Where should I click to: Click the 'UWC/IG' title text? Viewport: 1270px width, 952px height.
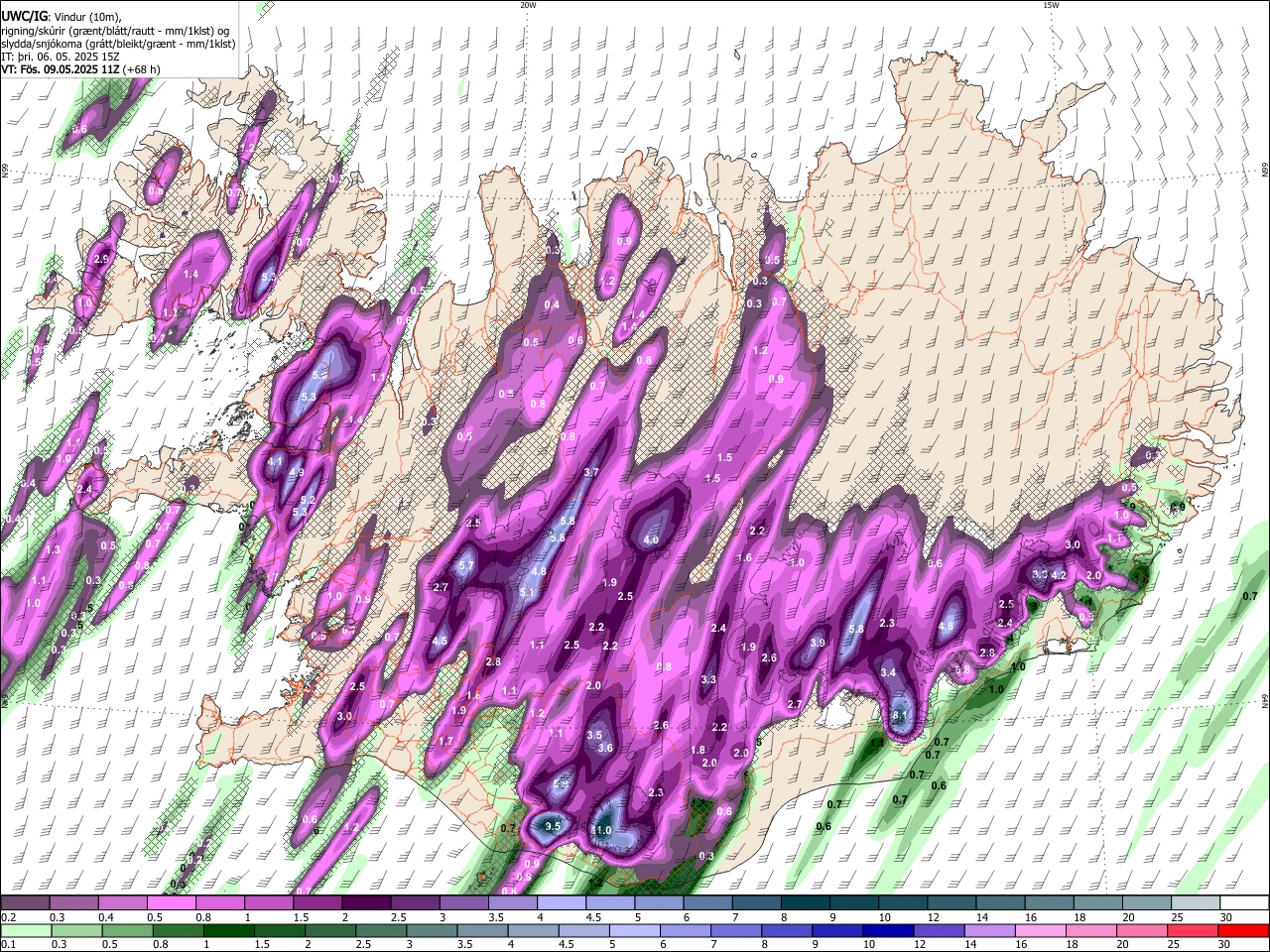pyautogui.click(x=23, y=16)
